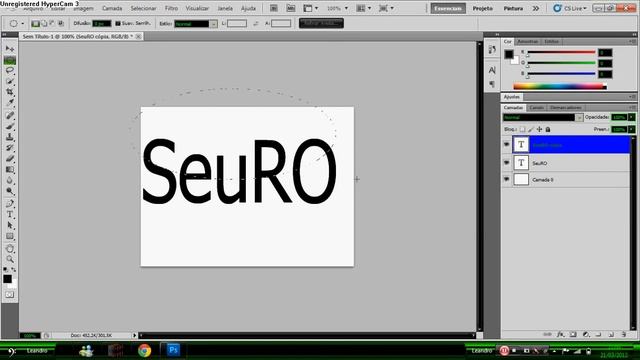Toggle Suav. Serrilh. anti-alias checkbox

(x=118, y=24)
